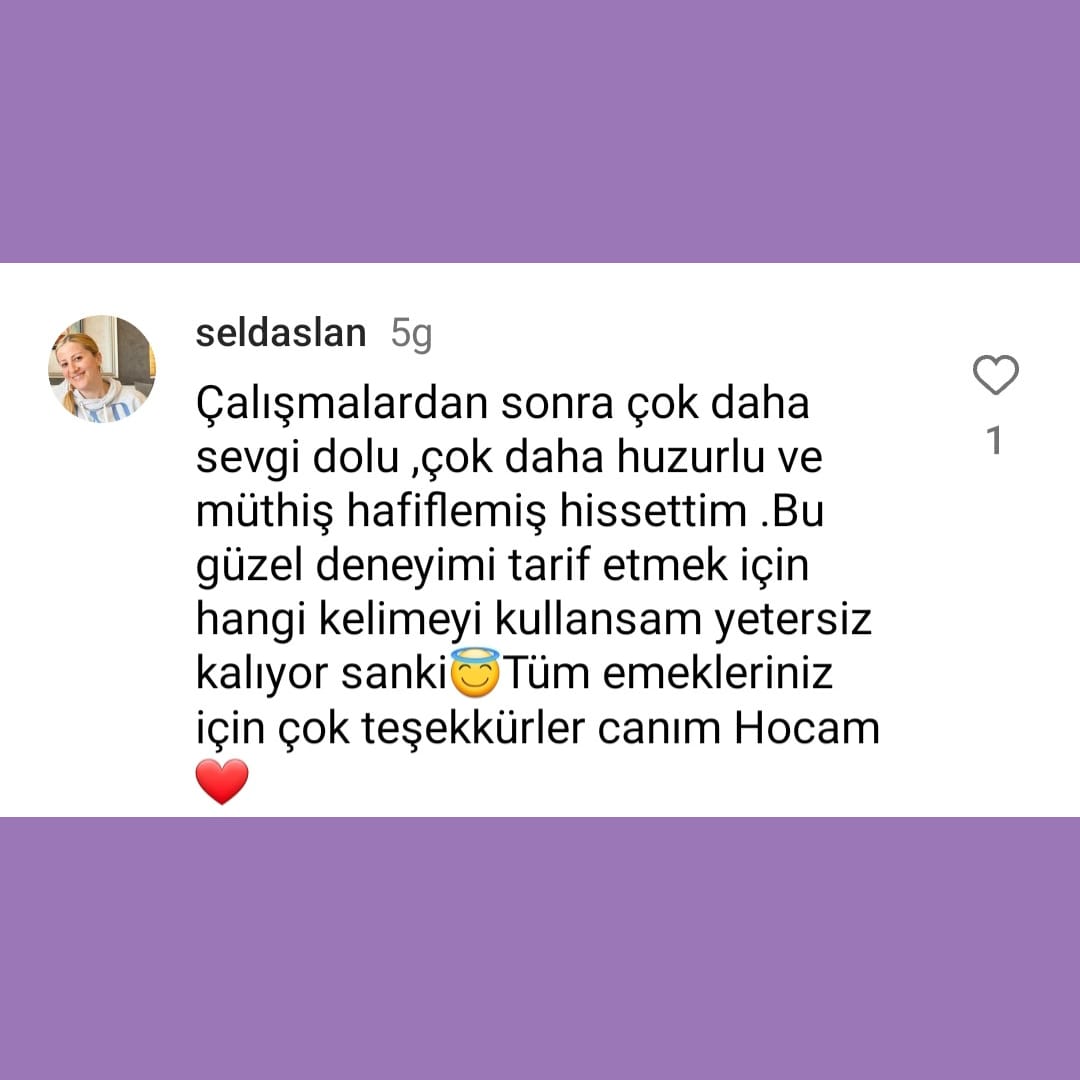The height and width of the screenshot is (1080, 1080).
Task: Click the word Hocam in the comment
Action: click(807, 728)
